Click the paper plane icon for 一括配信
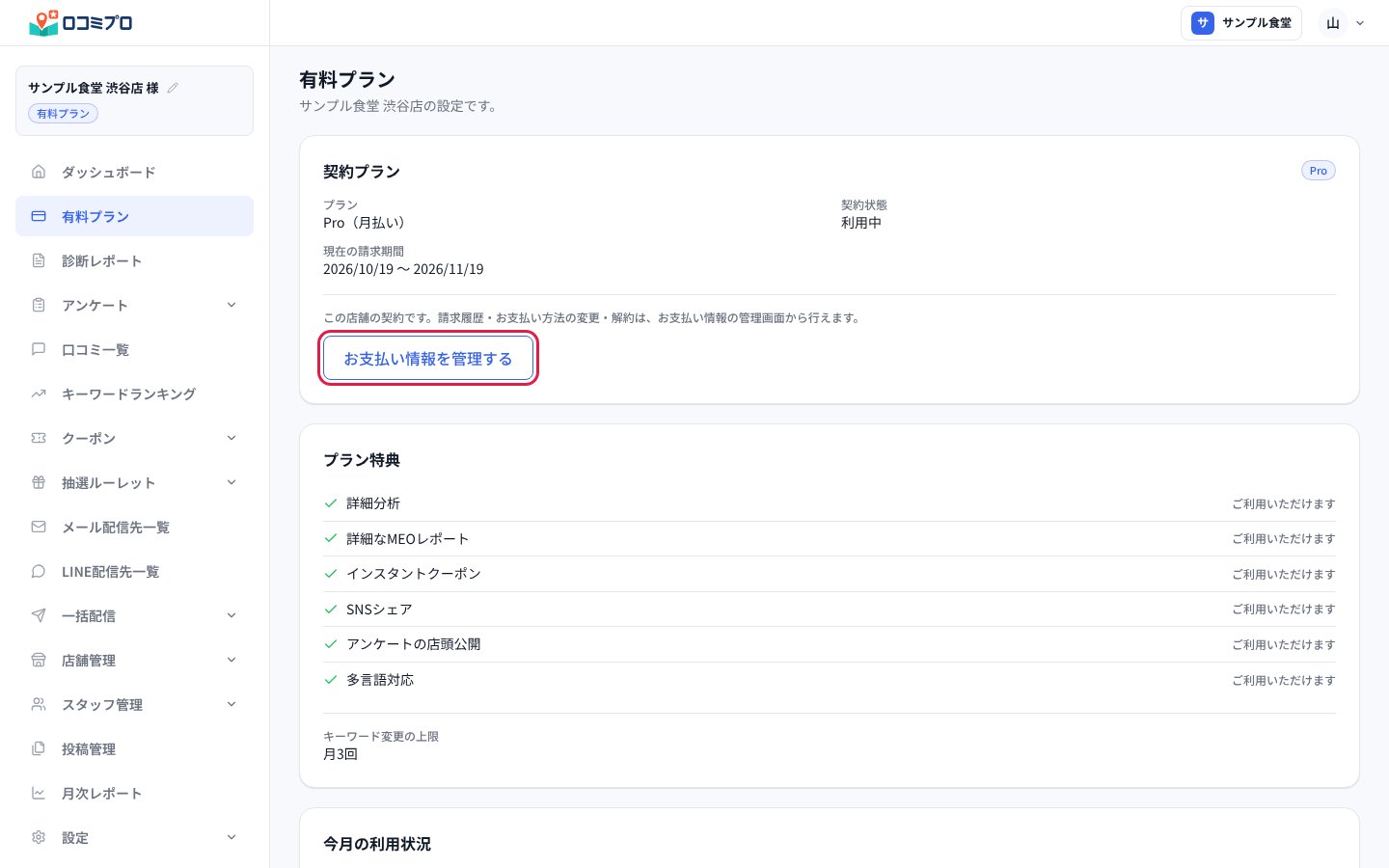Screen dimensions: 1389x868 point(39,615)
